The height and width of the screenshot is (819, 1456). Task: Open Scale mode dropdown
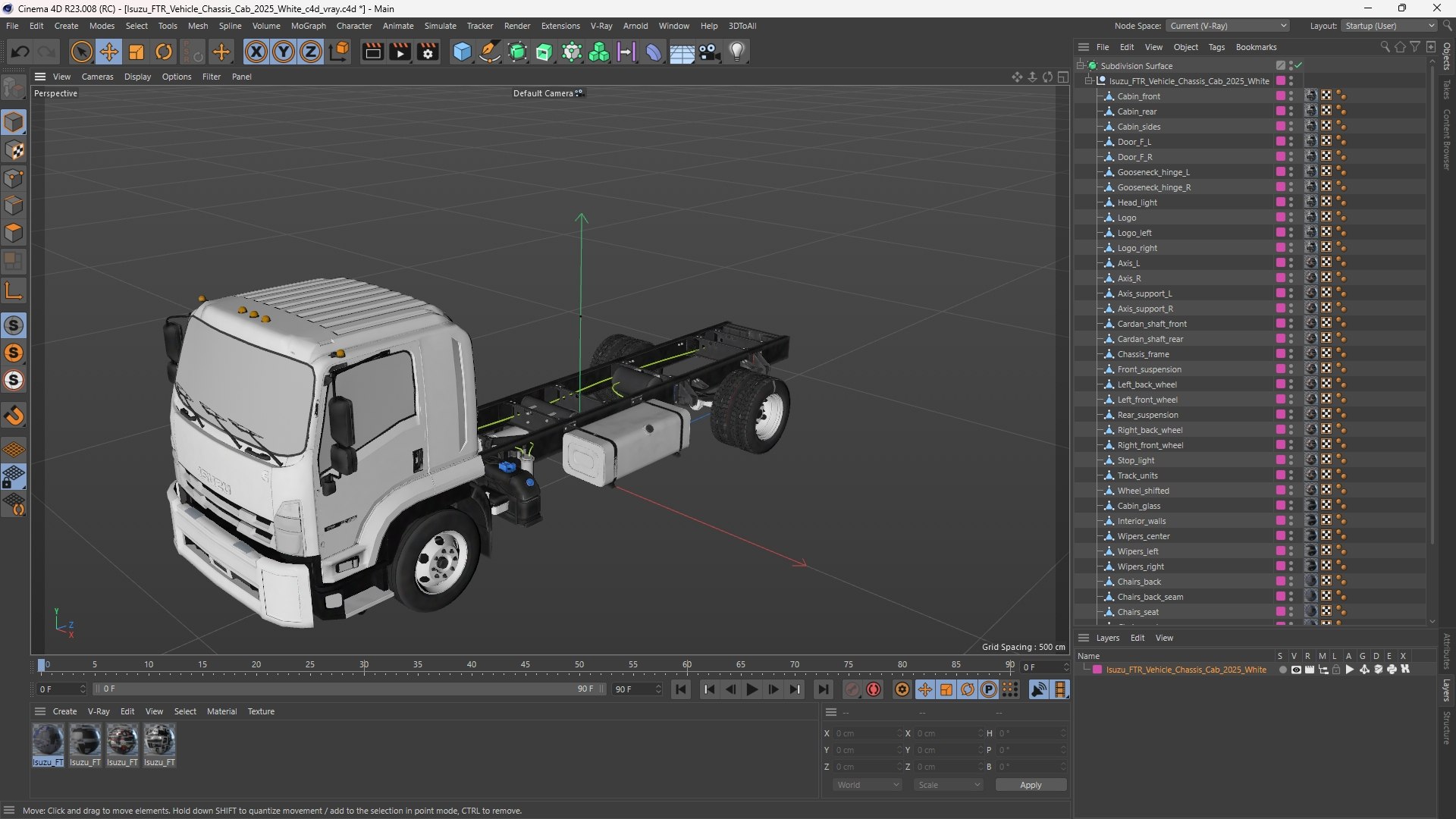(948, 785)
